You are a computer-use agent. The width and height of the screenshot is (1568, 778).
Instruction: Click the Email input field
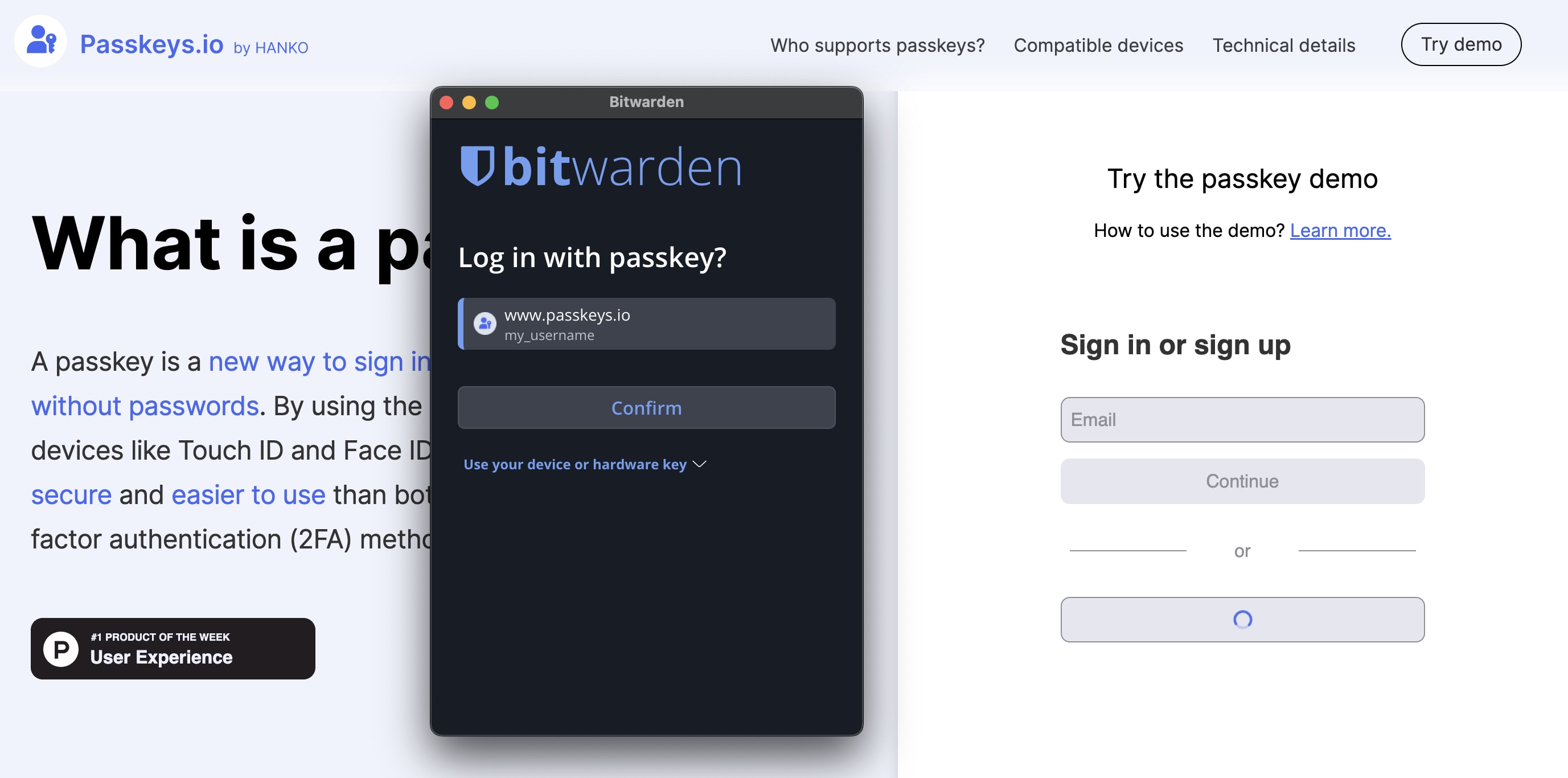1242,419
